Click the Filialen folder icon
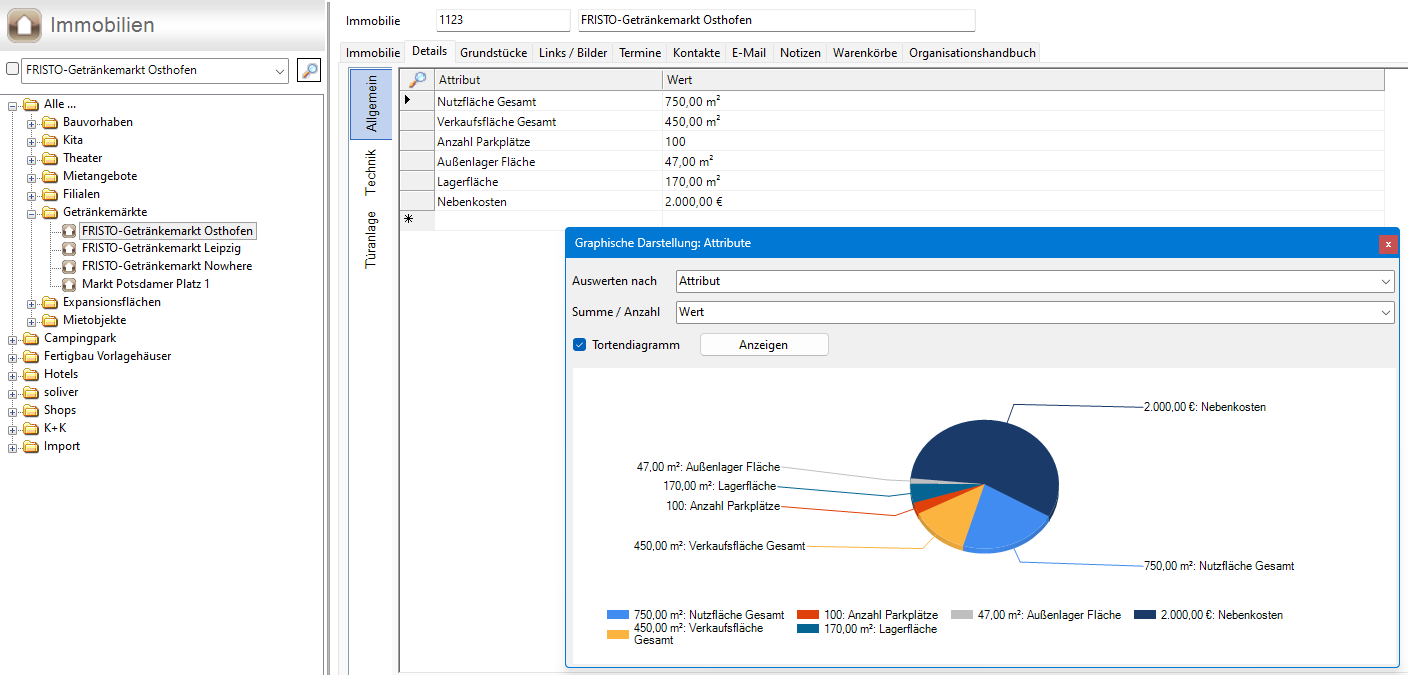This screenshot has height=675, width=1408. click(x=50, y=194)
